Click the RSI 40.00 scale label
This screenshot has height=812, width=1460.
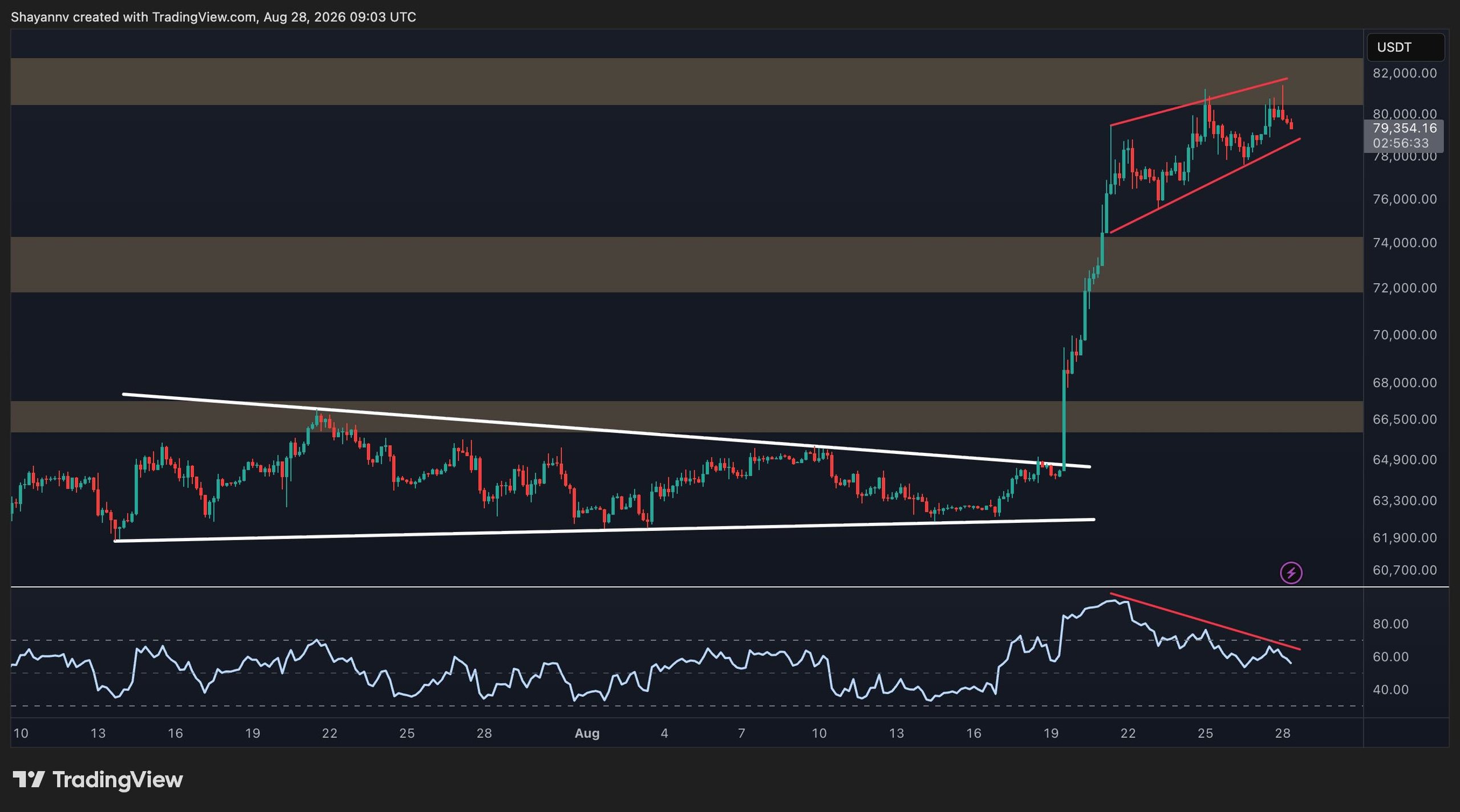click(1390, 689)
